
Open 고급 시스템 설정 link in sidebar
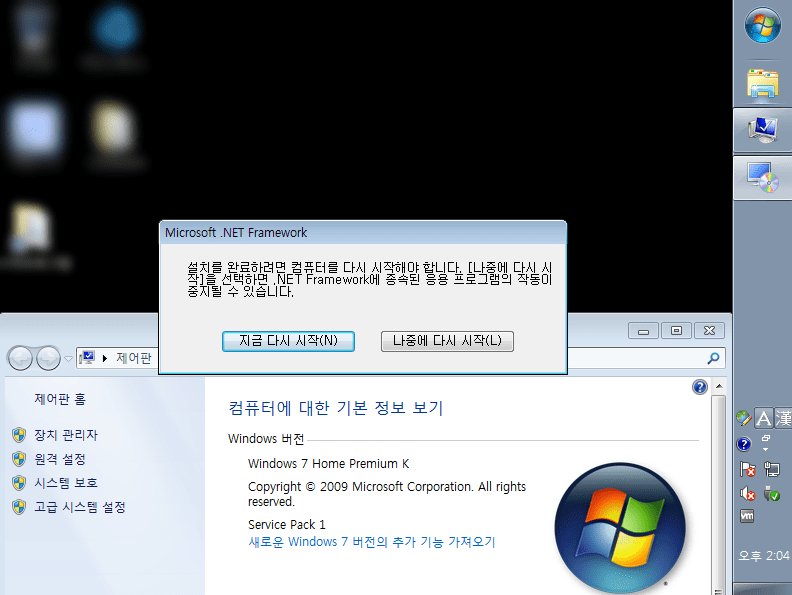click(x=79, y=507)
